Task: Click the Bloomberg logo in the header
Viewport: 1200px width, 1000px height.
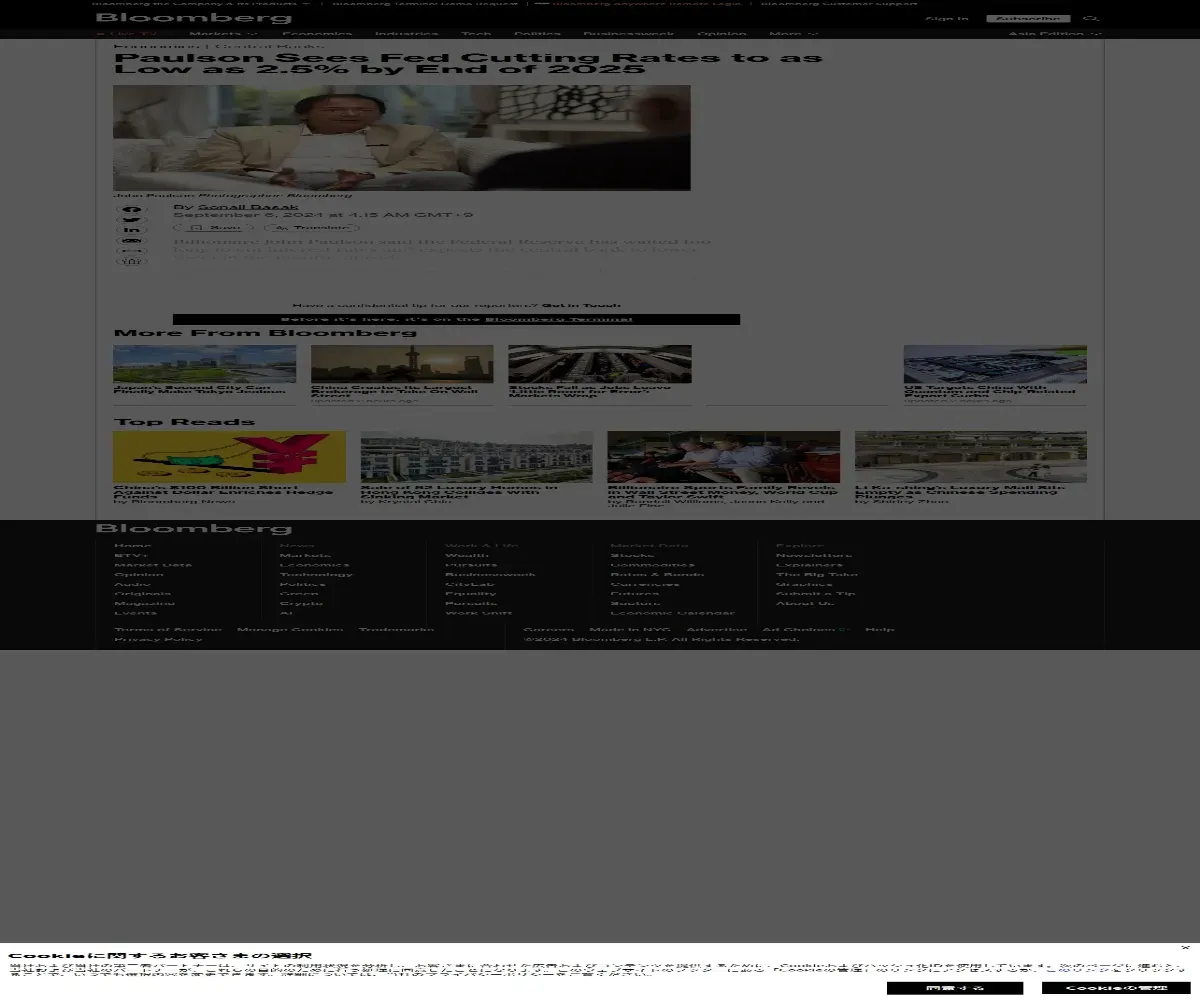Action: (194, 17)
